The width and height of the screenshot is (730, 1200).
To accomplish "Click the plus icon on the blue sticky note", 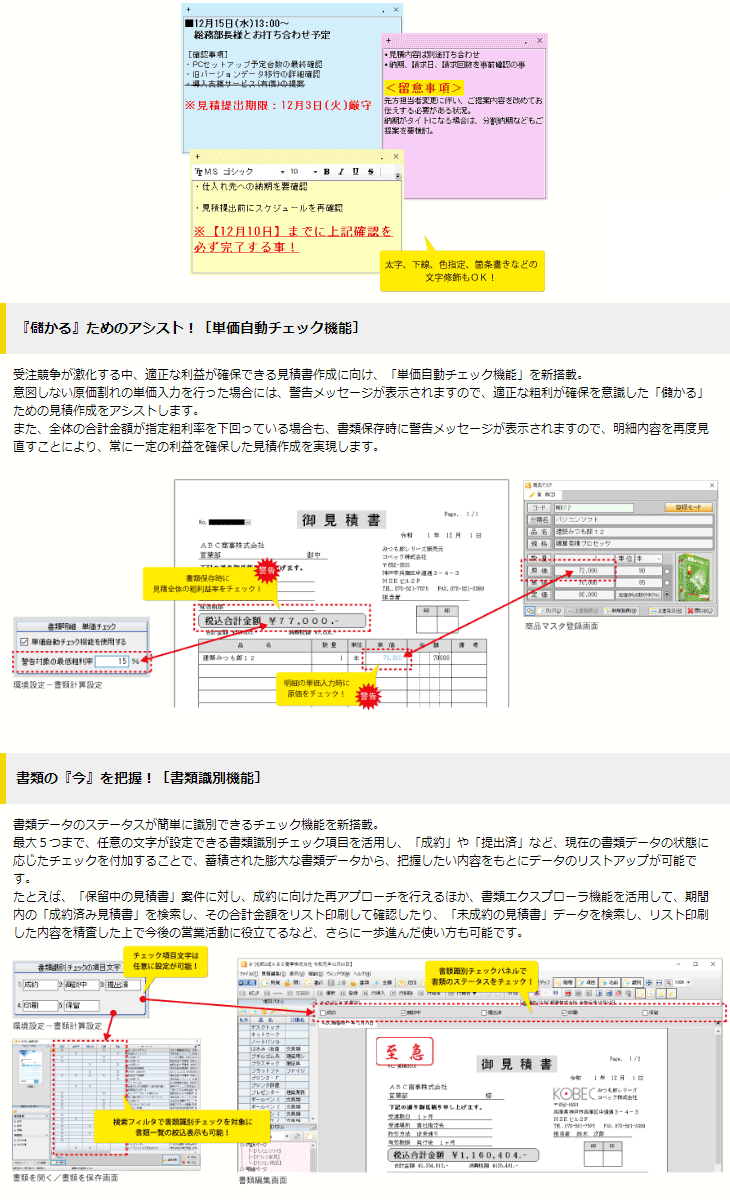I will point(188,9).
